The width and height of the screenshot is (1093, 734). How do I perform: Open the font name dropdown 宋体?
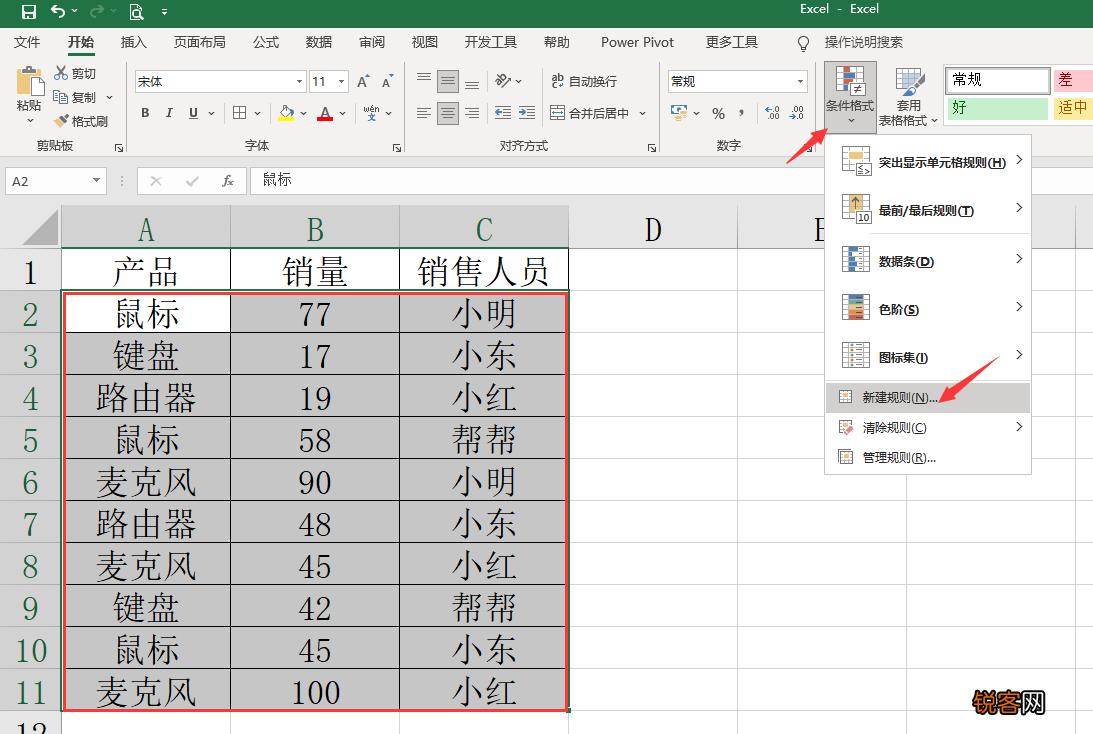coord(299,82)
